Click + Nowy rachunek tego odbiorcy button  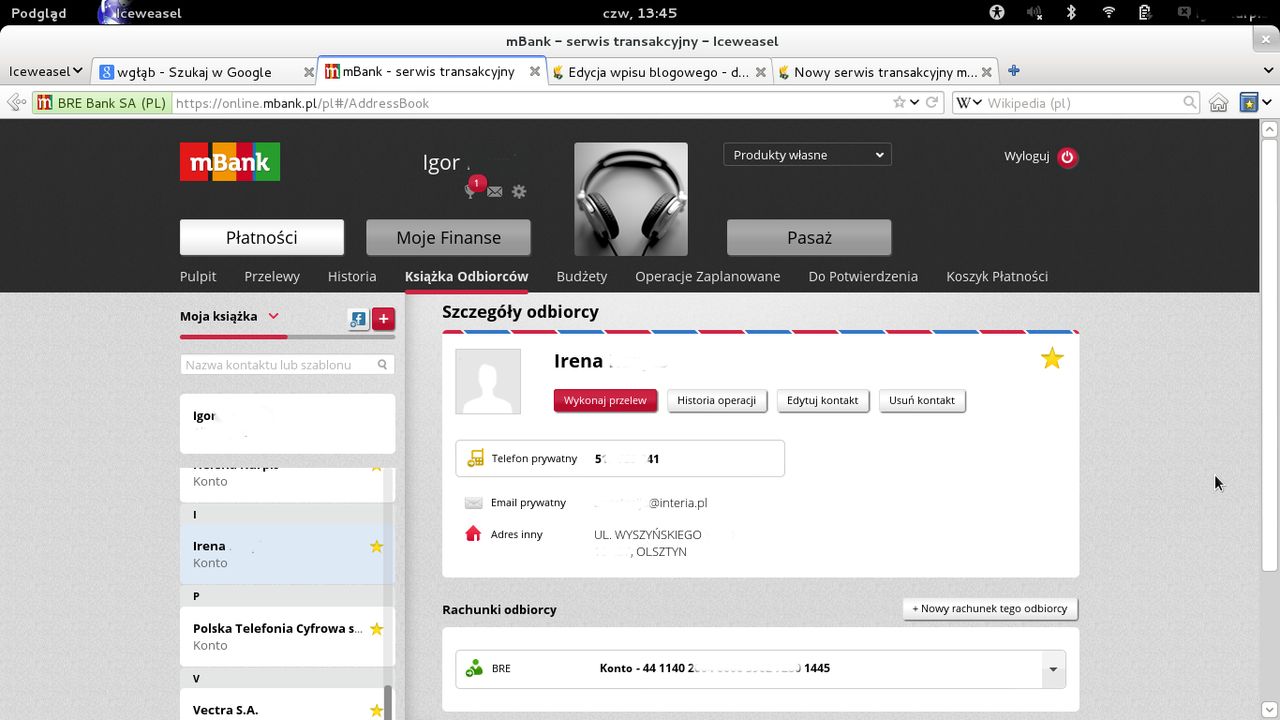990,608
